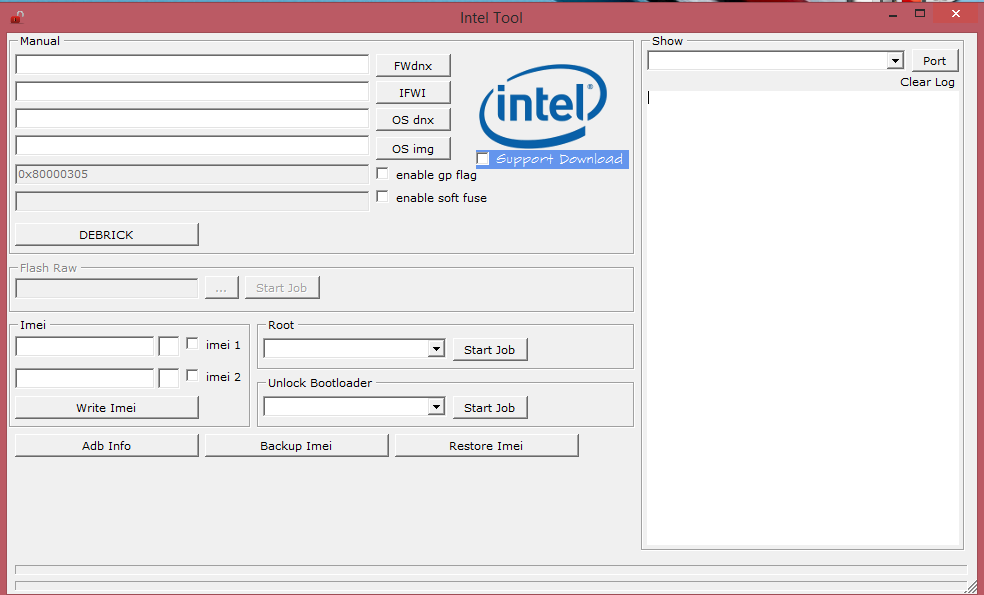Click the disabled Flash Raw Start Job button
The image size is (984, 595).
282,288
